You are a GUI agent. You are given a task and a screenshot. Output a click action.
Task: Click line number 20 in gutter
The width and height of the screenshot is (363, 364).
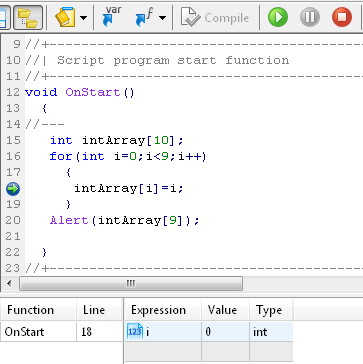[x=13, y=220]
